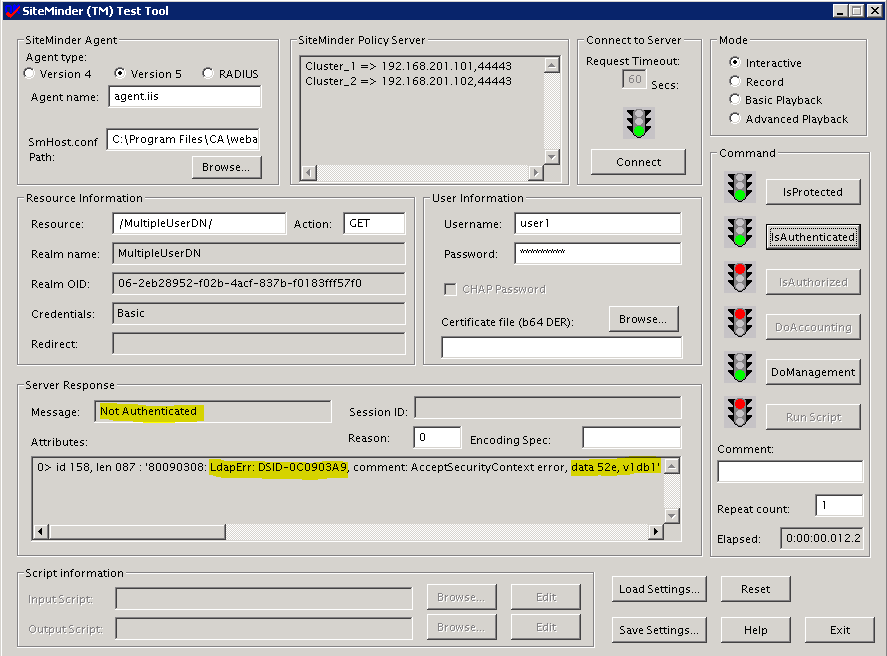This screenshot has width=887, height=656.
Task: Choose Record mode
Action: point(735,81)
